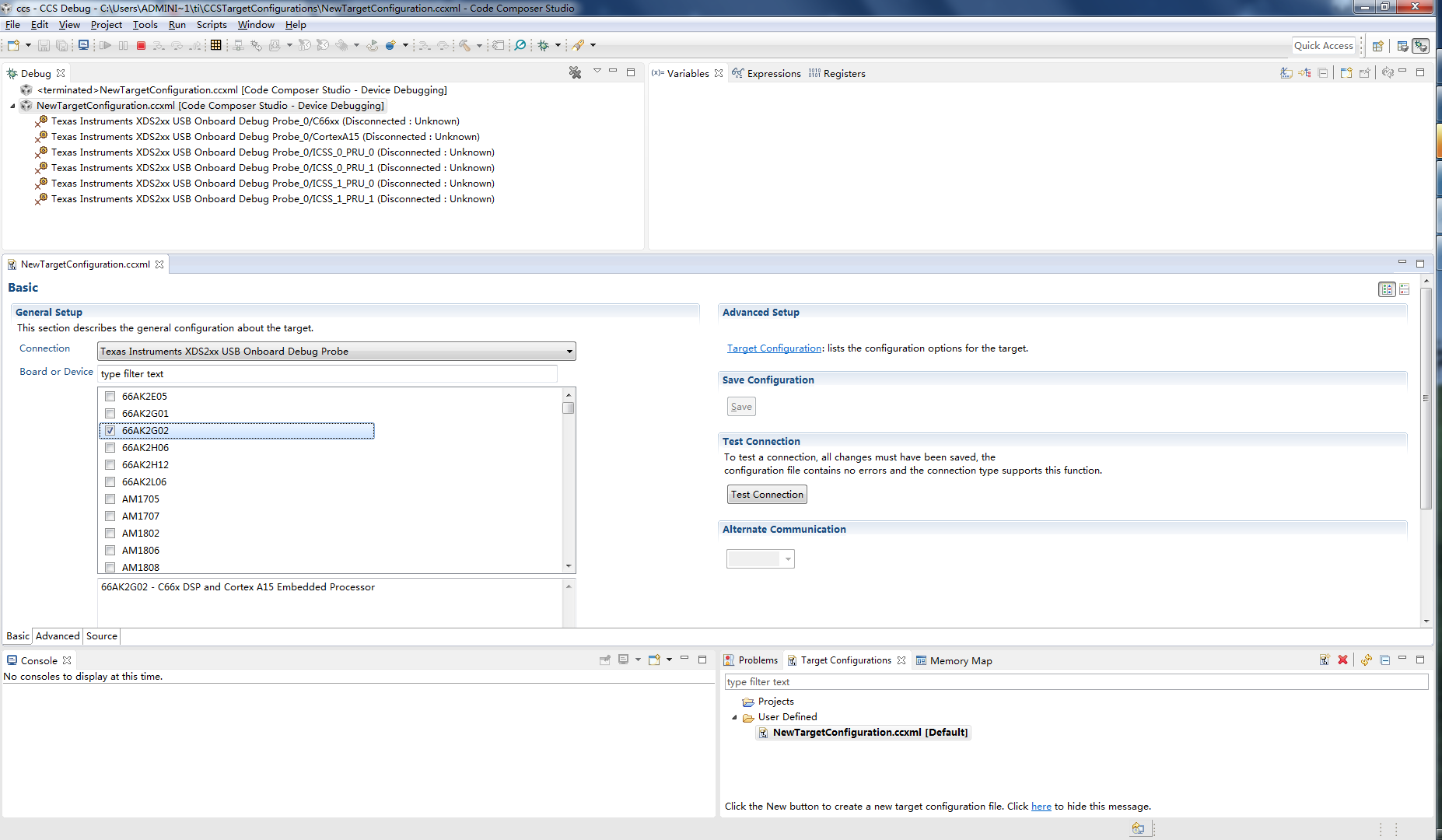1442x840 pixels.
Task: Click Refresh icon in Target Configurations view
Action: pos(1367,660)
